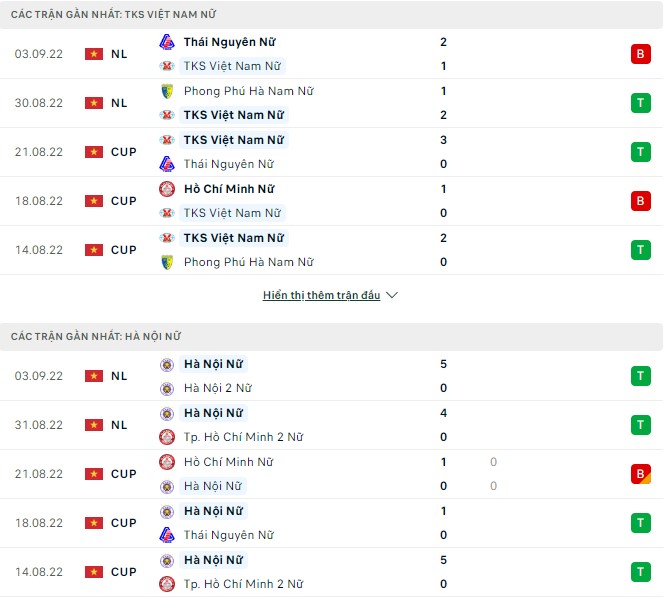This screenshot has width=667, height=597.
Task: Click green T badge for TKS 21.08.22 match
Action: [640, 152]
